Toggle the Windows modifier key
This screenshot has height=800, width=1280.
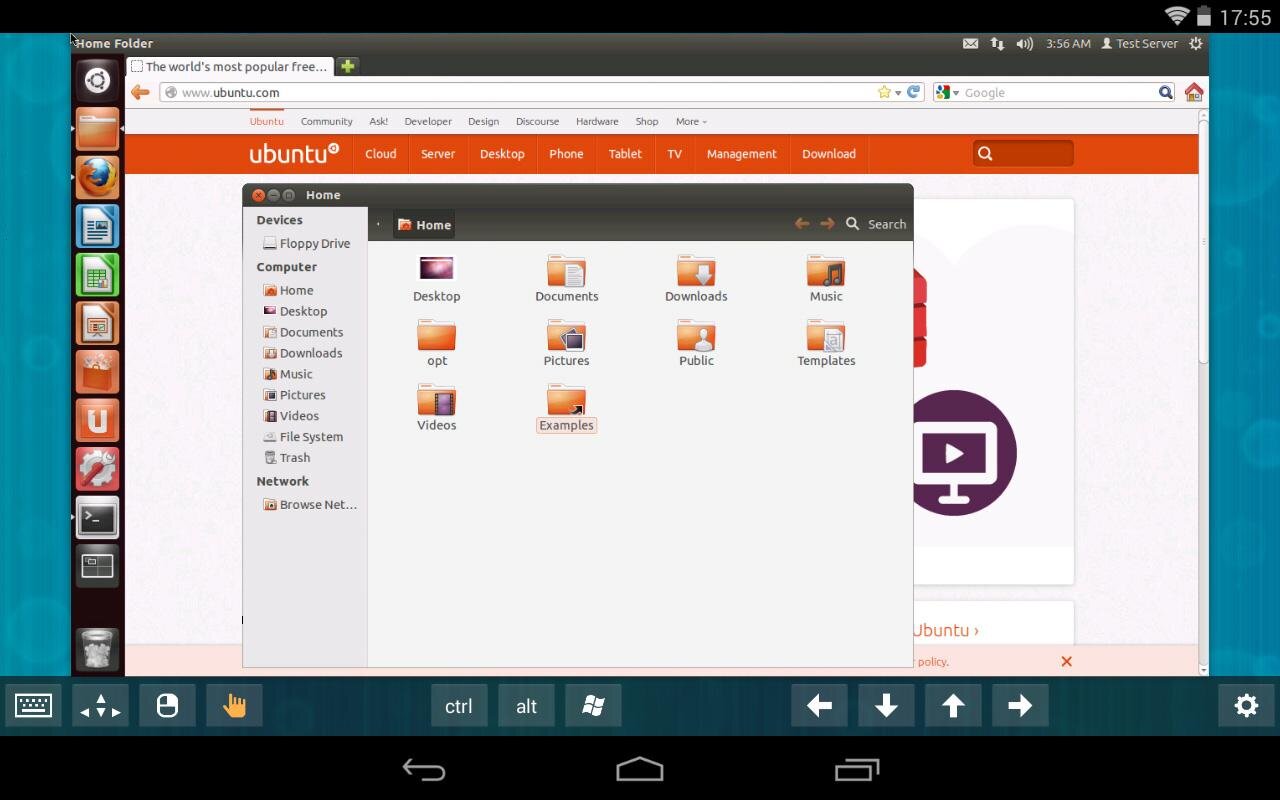(x=593, y=706)
